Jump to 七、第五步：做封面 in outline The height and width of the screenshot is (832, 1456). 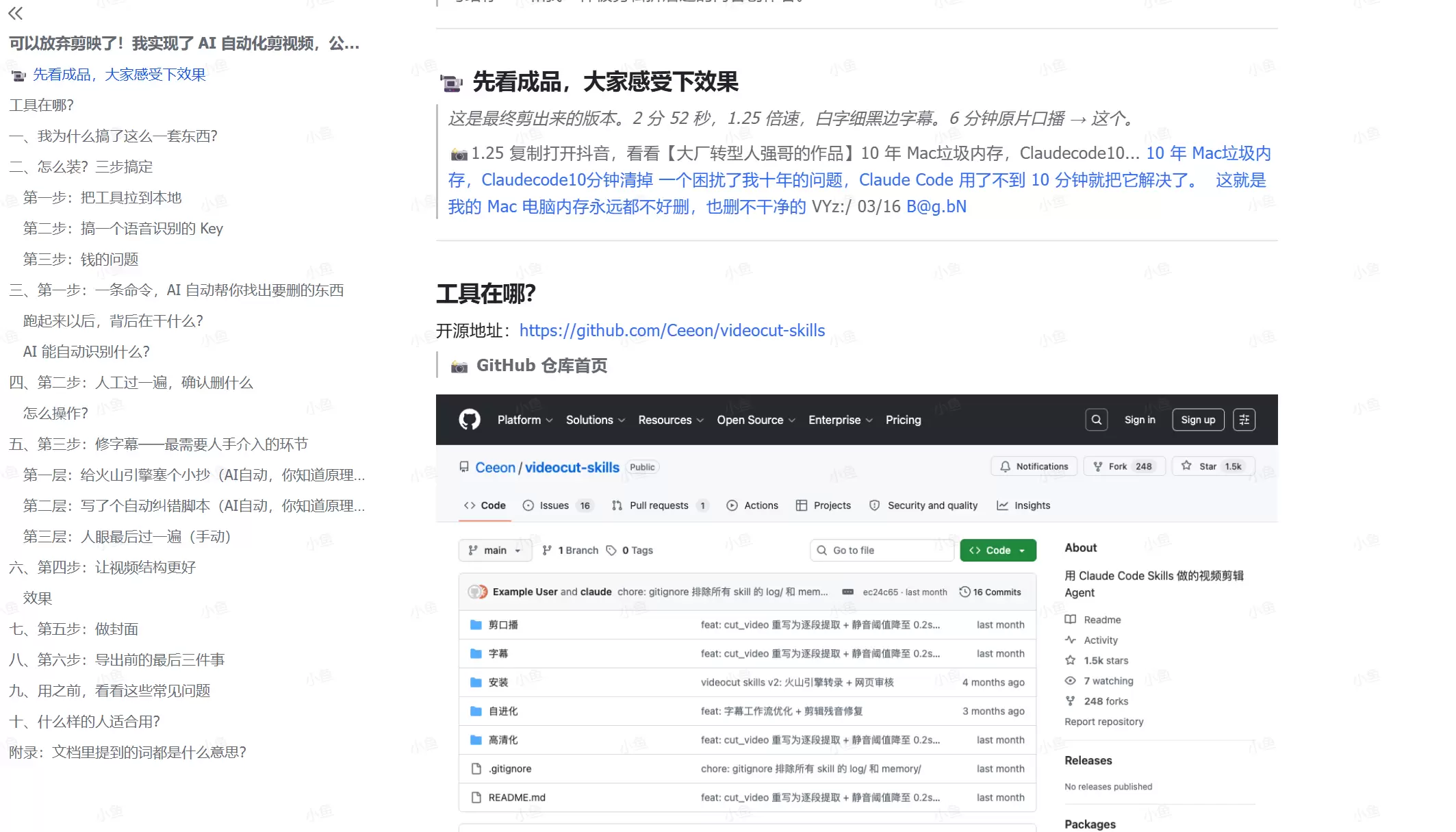pos(73,629)
